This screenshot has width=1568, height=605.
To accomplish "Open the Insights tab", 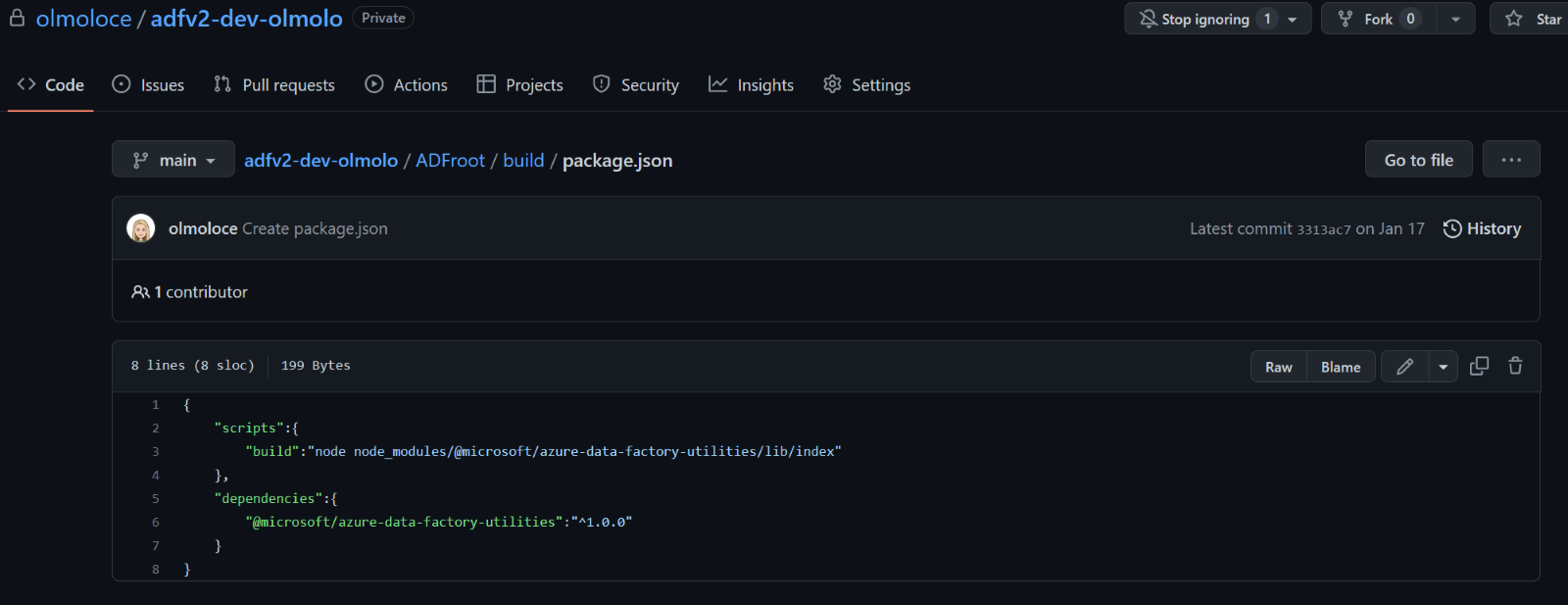I will pyautogui.click(x=752, y=85).
